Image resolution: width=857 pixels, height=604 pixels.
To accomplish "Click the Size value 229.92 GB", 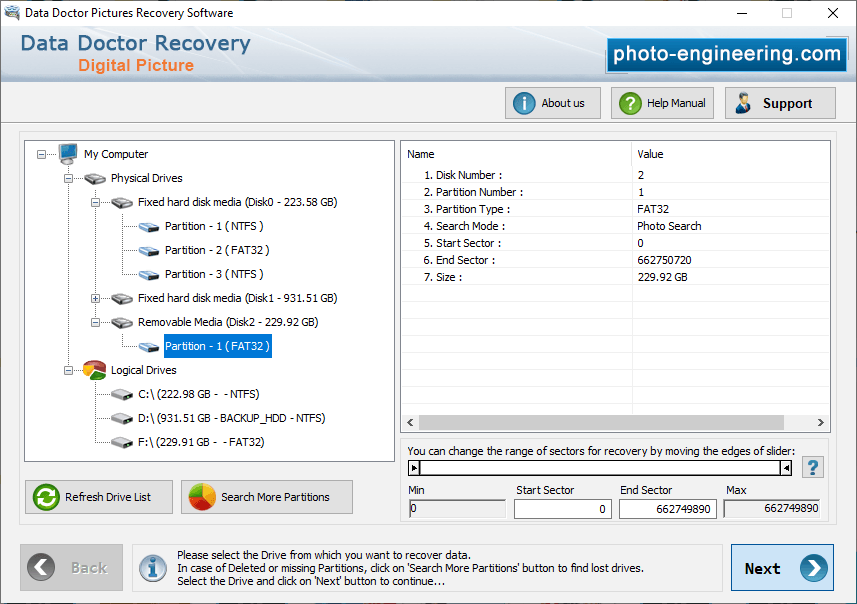I will coord(662,277).
